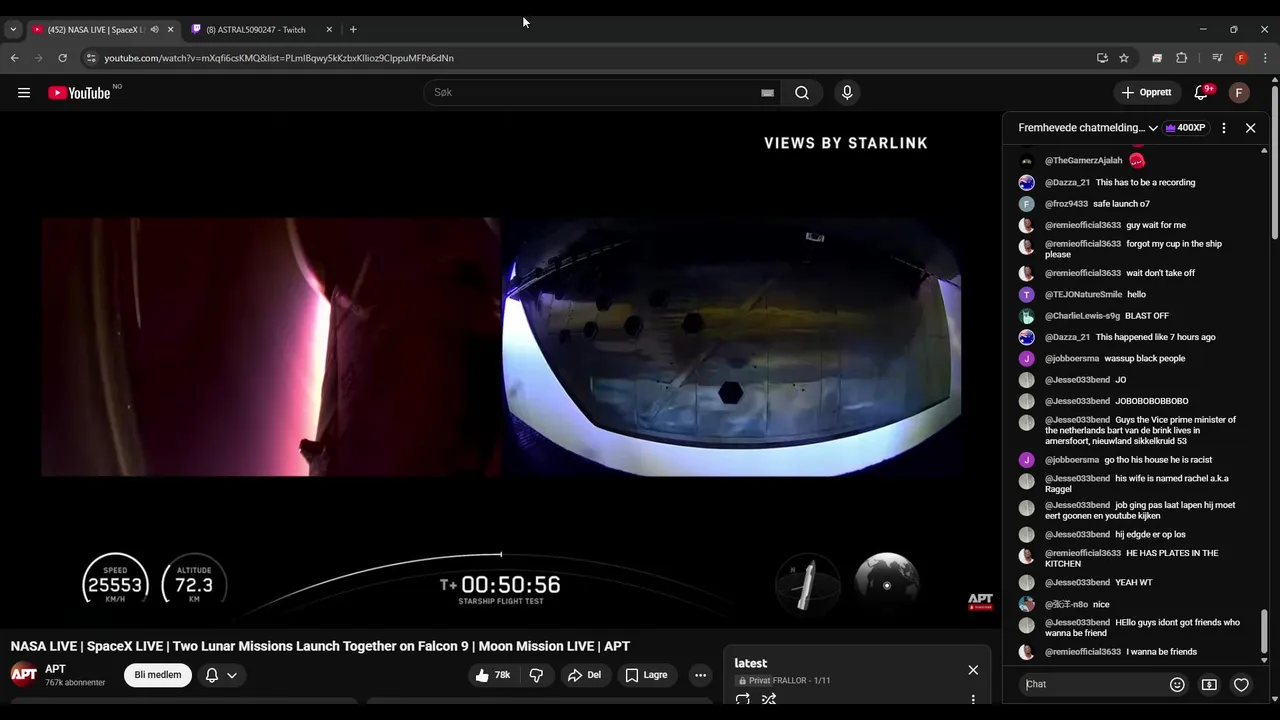Toggle playlist loop icon
1280x720 pixels.
743,699
